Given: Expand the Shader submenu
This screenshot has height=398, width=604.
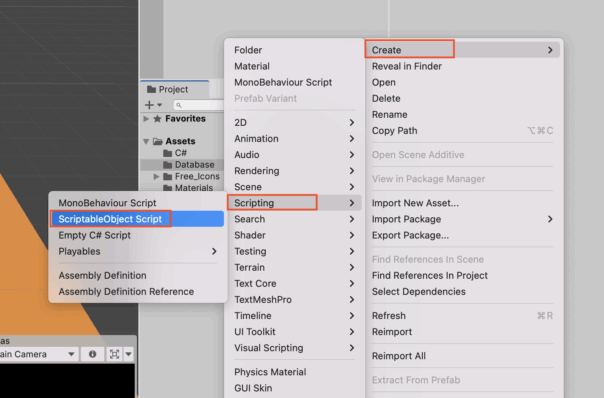Looking at the screenshot, I should pyautogui.click(x=294, y=235).
